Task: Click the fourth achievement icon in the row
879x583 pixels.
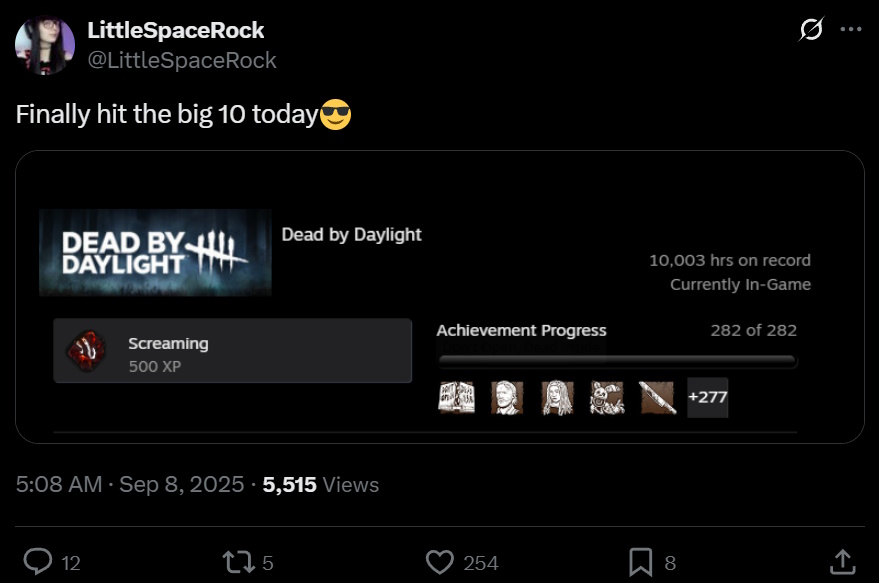Action: (607, 398)
